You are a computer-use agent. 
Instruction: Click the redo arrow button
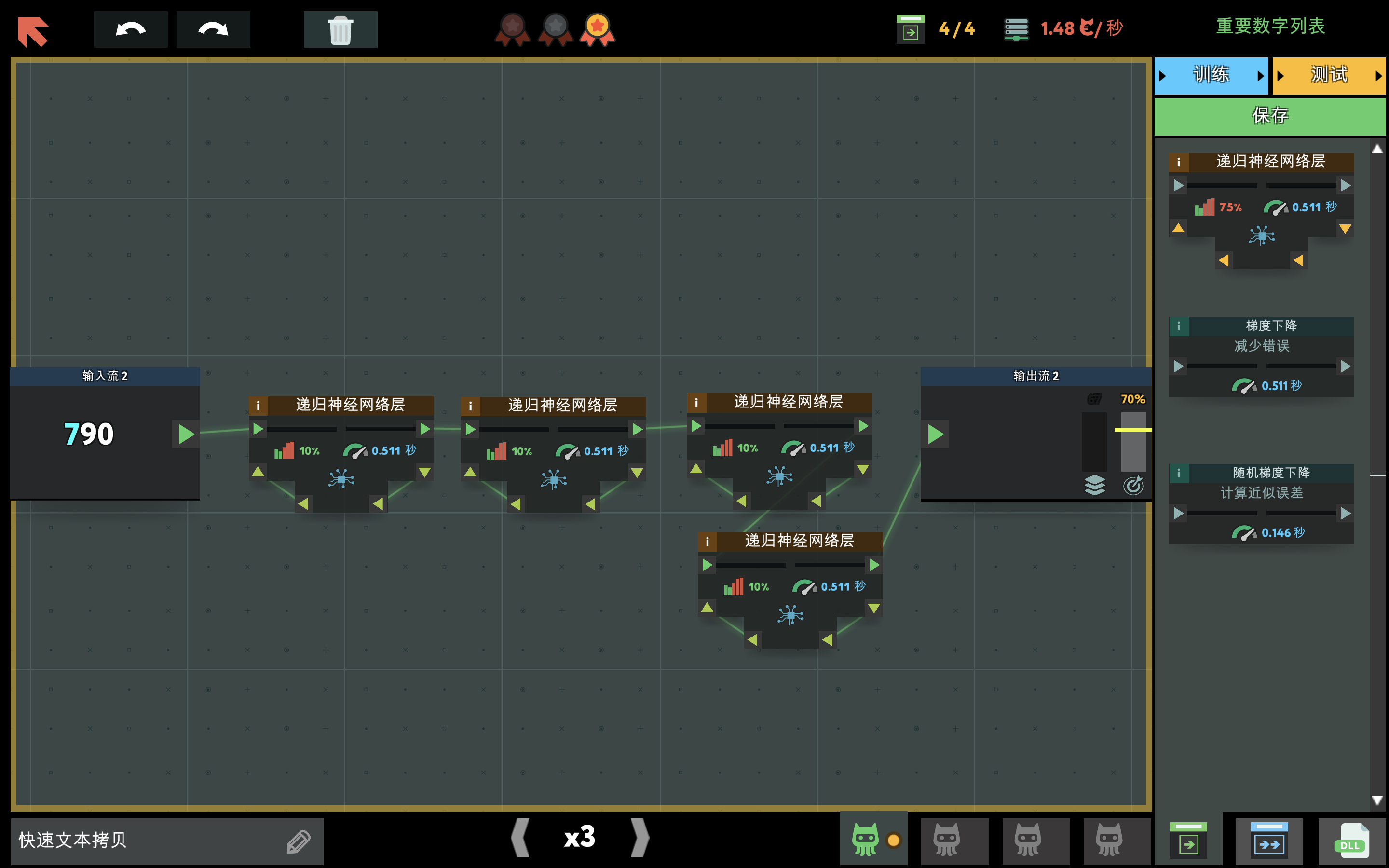[213, 29]
